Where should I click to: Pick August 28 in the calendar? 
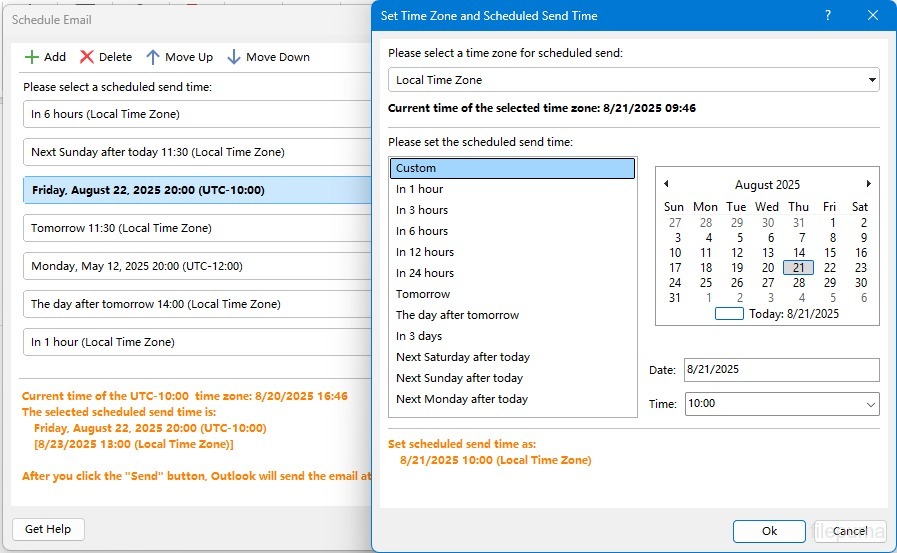pyautogui.click(x=798, y=283)
